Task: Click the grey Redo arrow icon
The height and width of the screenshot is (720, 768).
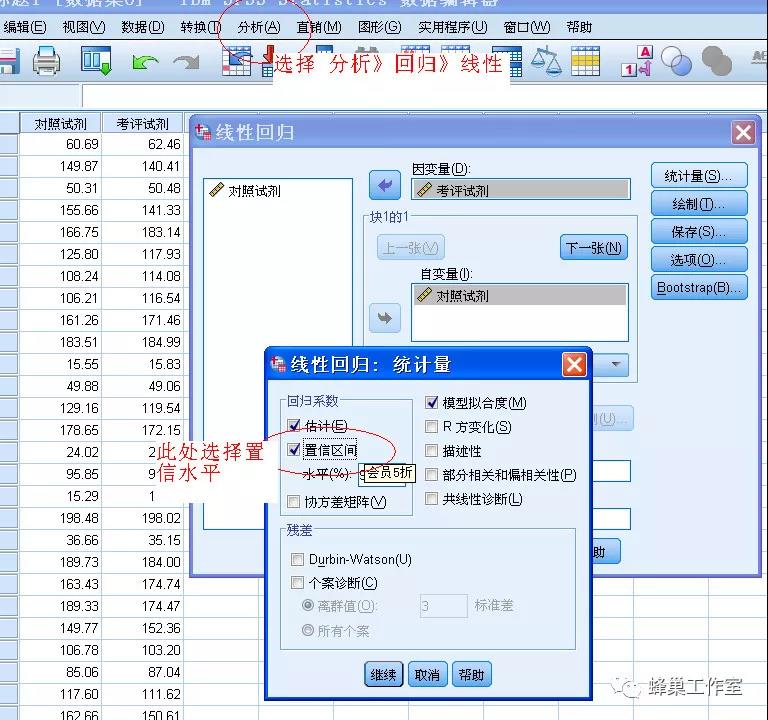Action: pos(186,63)
